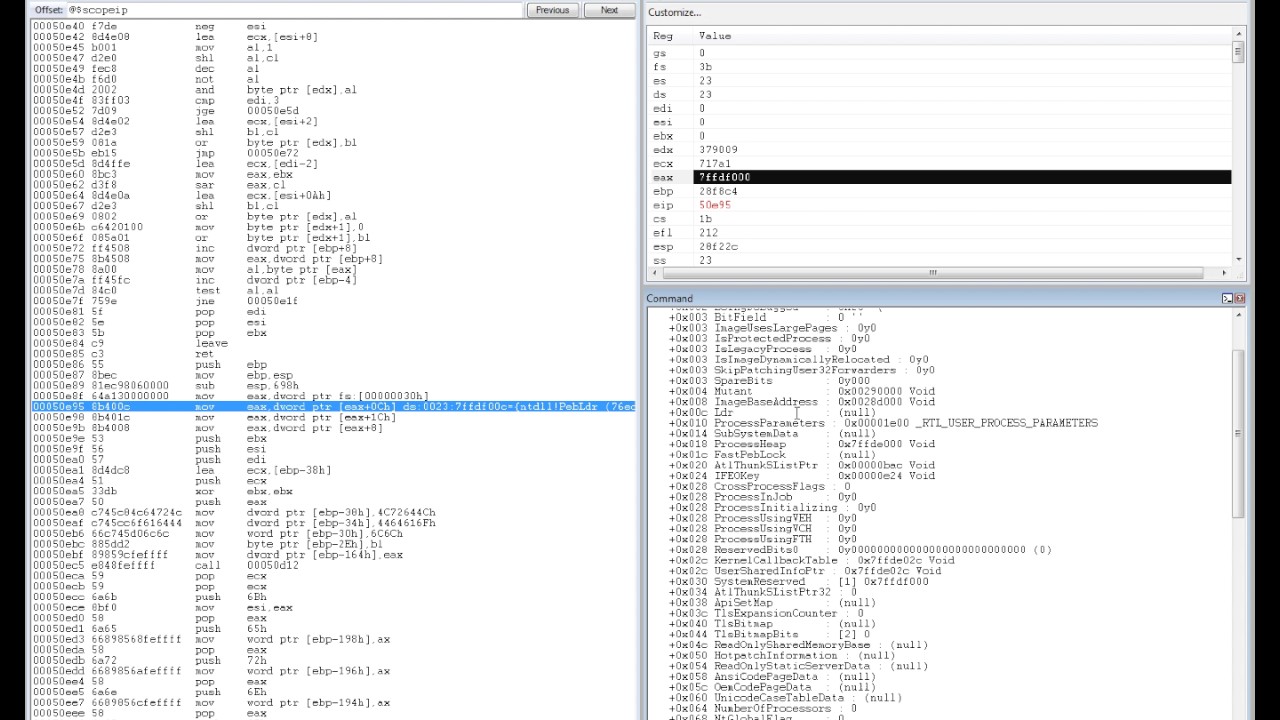Image resolution: width=1280 pixels, height=720 pixels.
Task: Select the +0x018 ProcessHeap line
Action: (x=802, y=444)
